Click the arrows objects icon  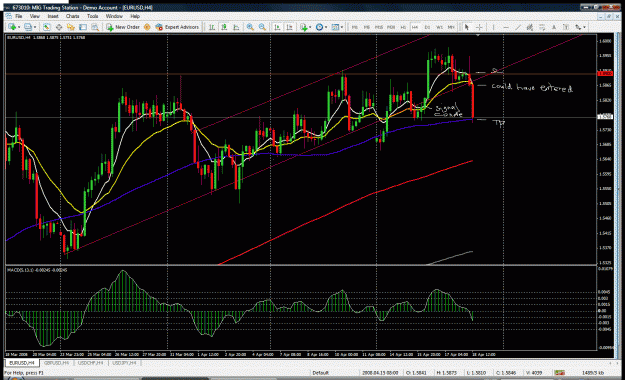[x=578, y=27]
